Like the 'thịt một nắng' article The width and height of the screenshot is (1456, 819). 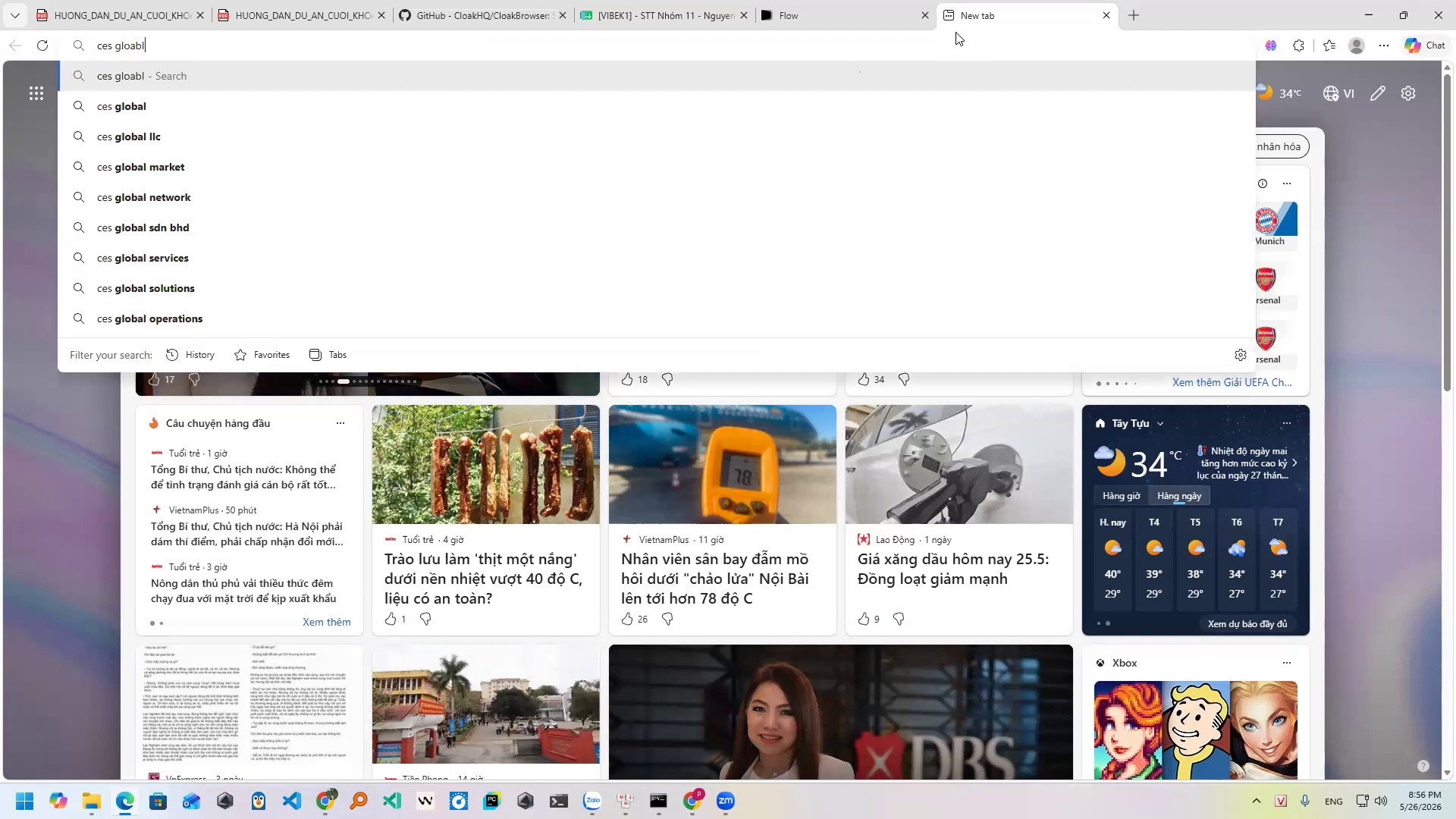click(391, 620)
